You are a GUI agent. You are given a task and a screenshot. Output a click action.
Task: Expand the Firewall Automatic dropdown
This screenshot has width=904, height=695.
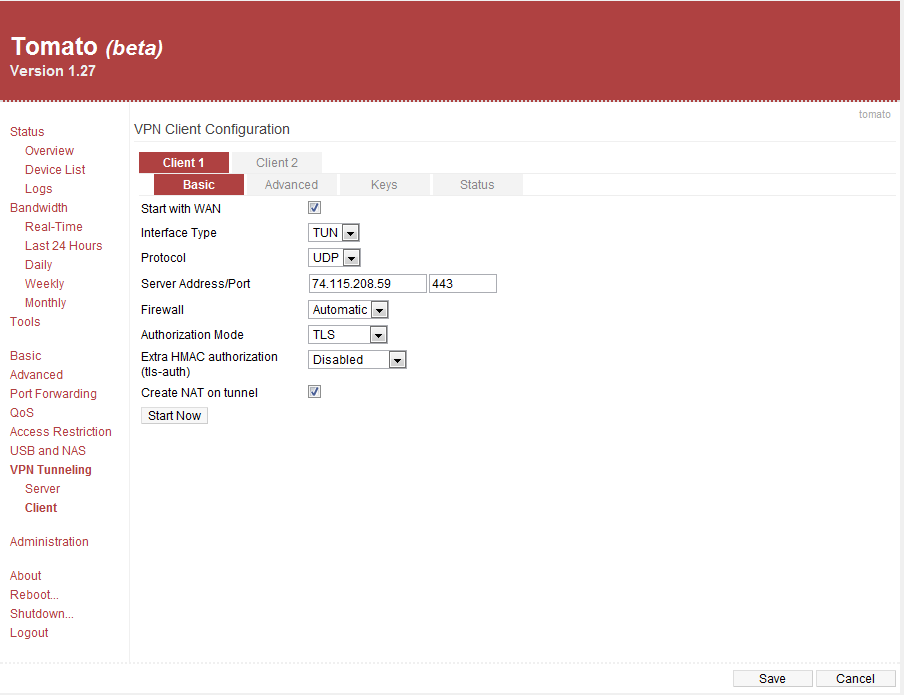[348, 310]
